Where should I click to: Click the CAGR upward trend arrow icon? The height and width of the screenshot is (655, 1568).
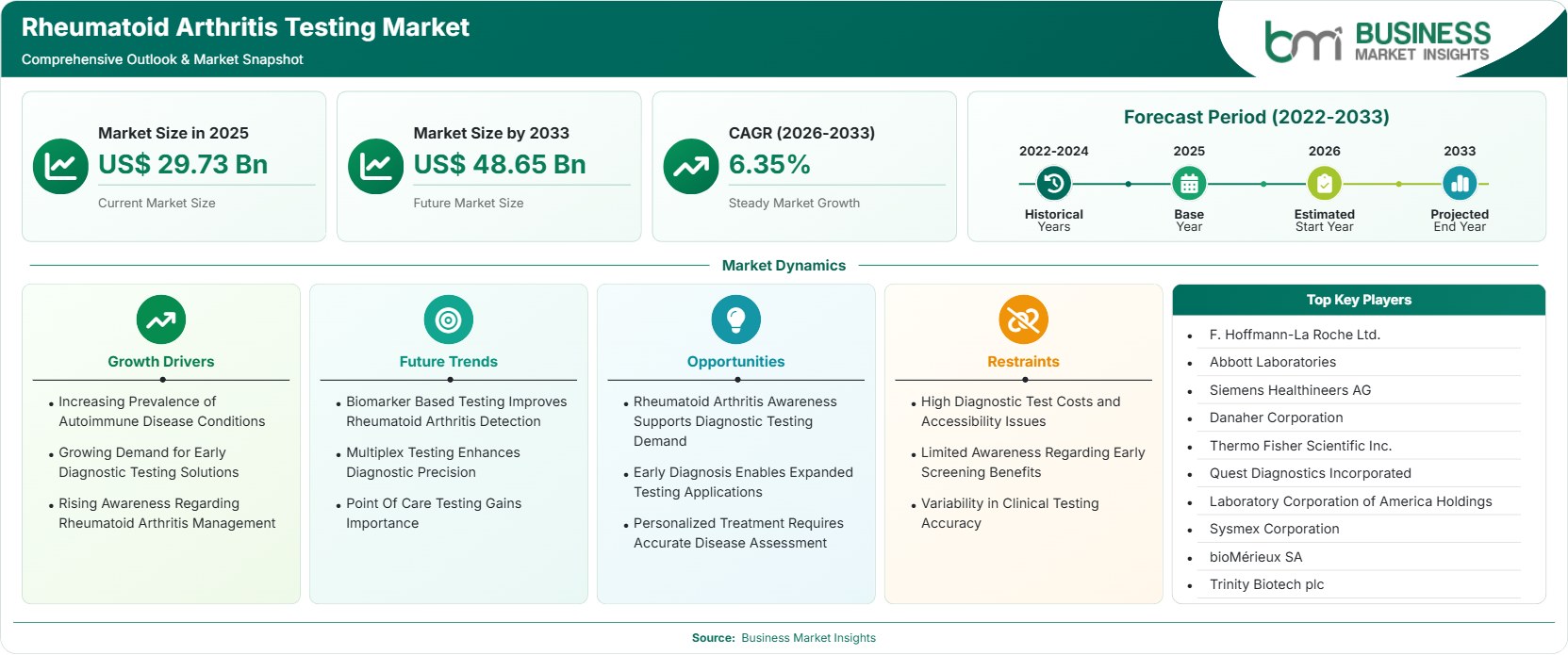691,167
